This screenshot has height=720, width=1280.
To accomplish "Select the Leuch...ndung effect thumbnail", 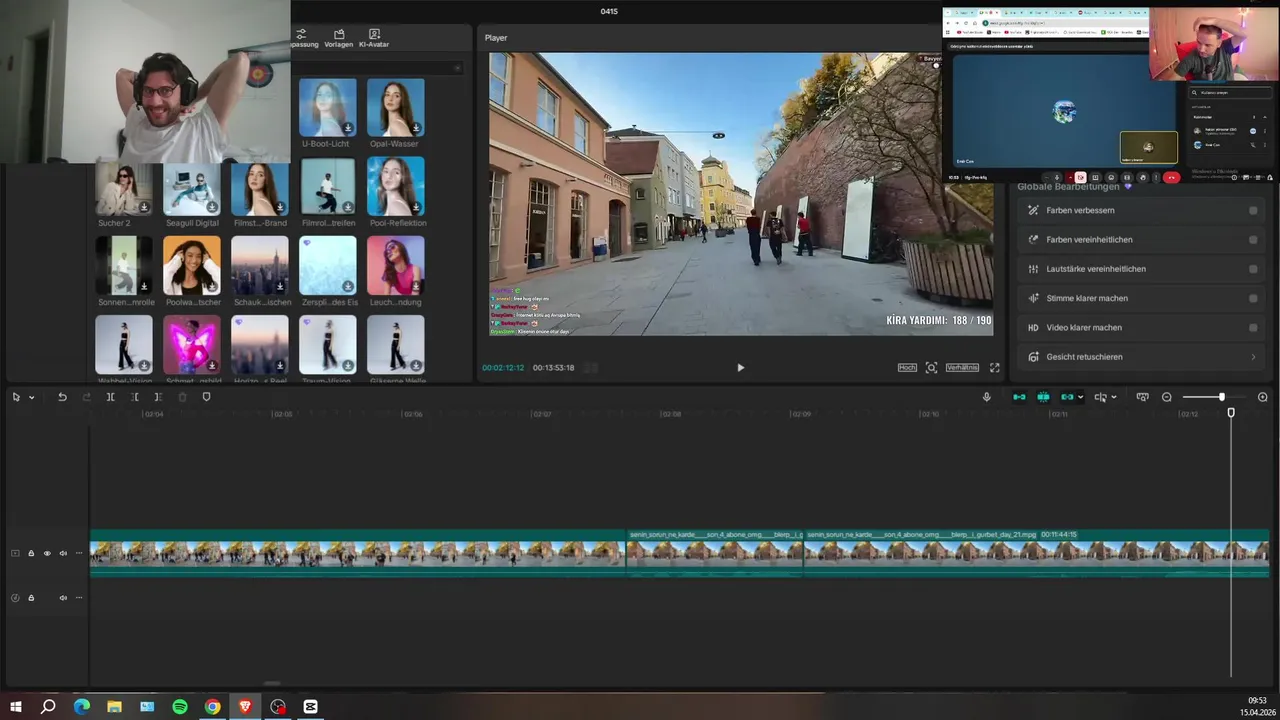I will coord(396,265).
